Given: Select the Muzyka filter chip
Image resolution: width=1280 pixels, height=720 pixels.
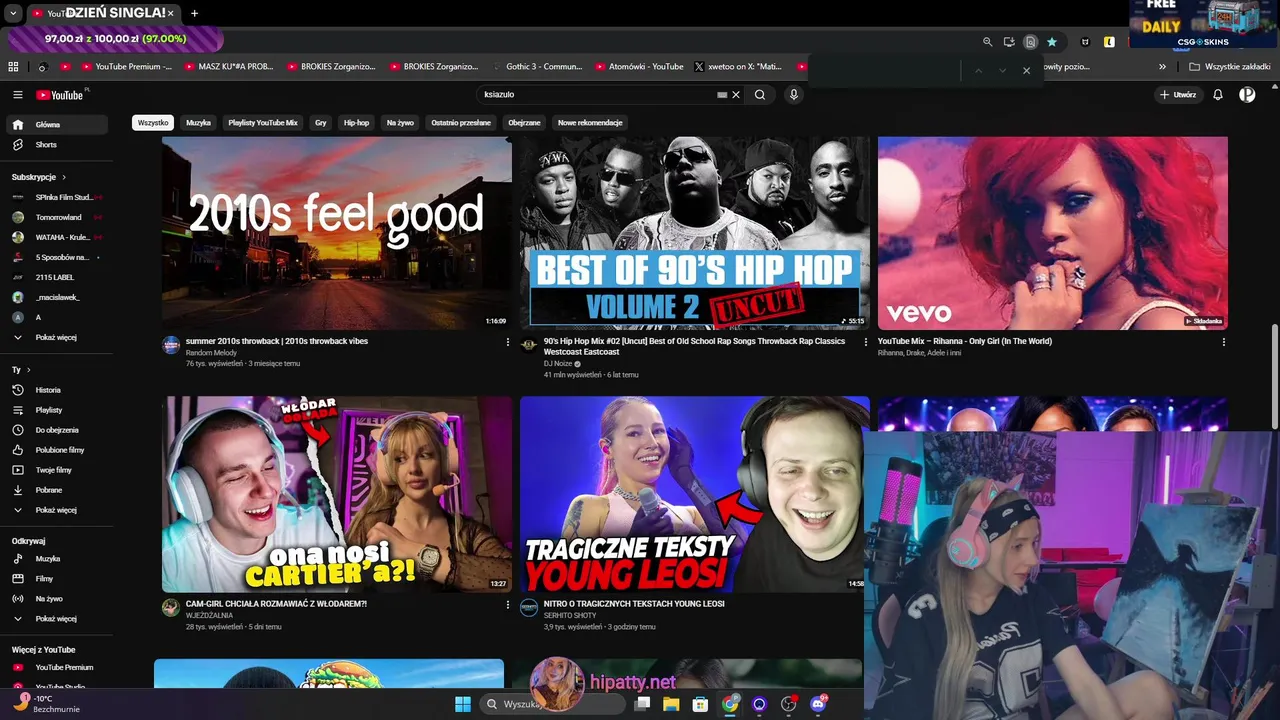Looking at the screenshot, I should point(198,123).
